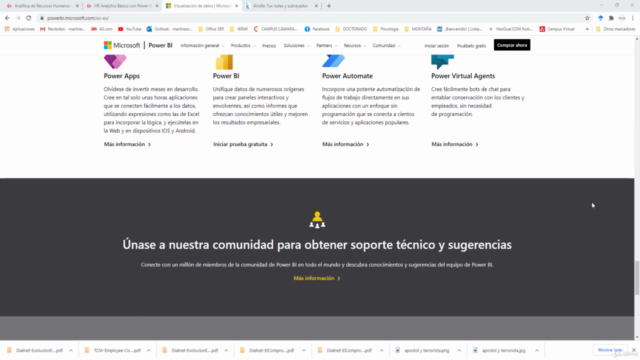Open Power Automate Más información link
The image size is (640, 360).
(346, 144)
